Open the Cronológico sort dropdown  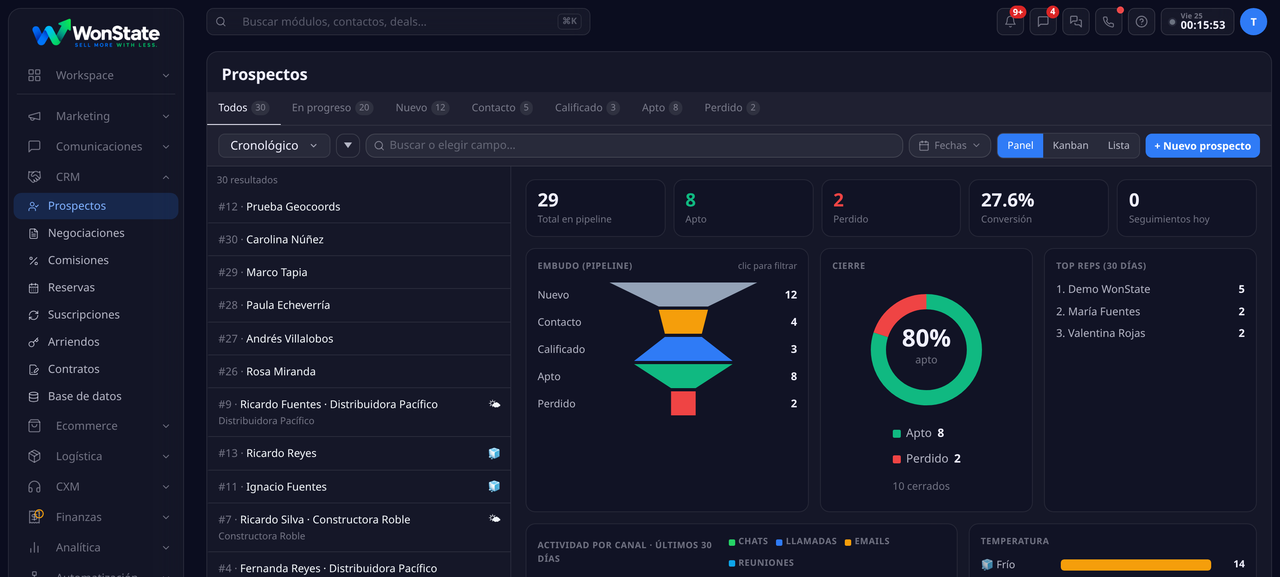(274, 146)
